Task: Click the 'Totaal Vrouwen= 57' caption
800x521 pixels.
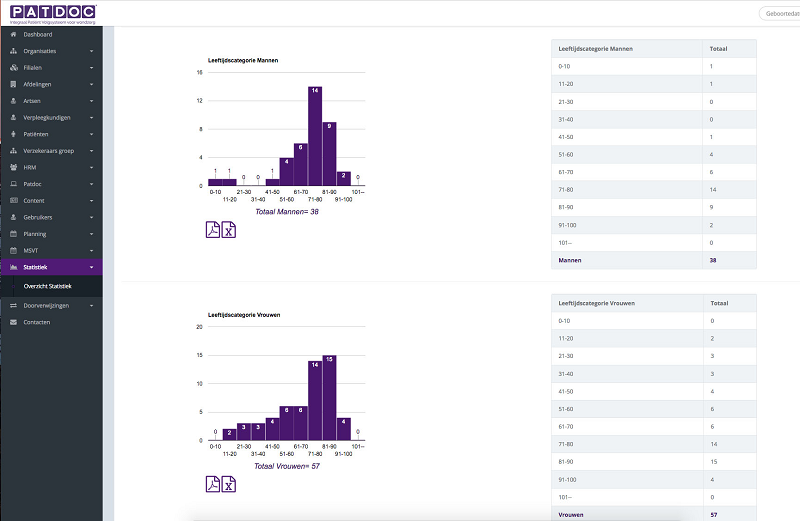Action: tap(287, 466)
